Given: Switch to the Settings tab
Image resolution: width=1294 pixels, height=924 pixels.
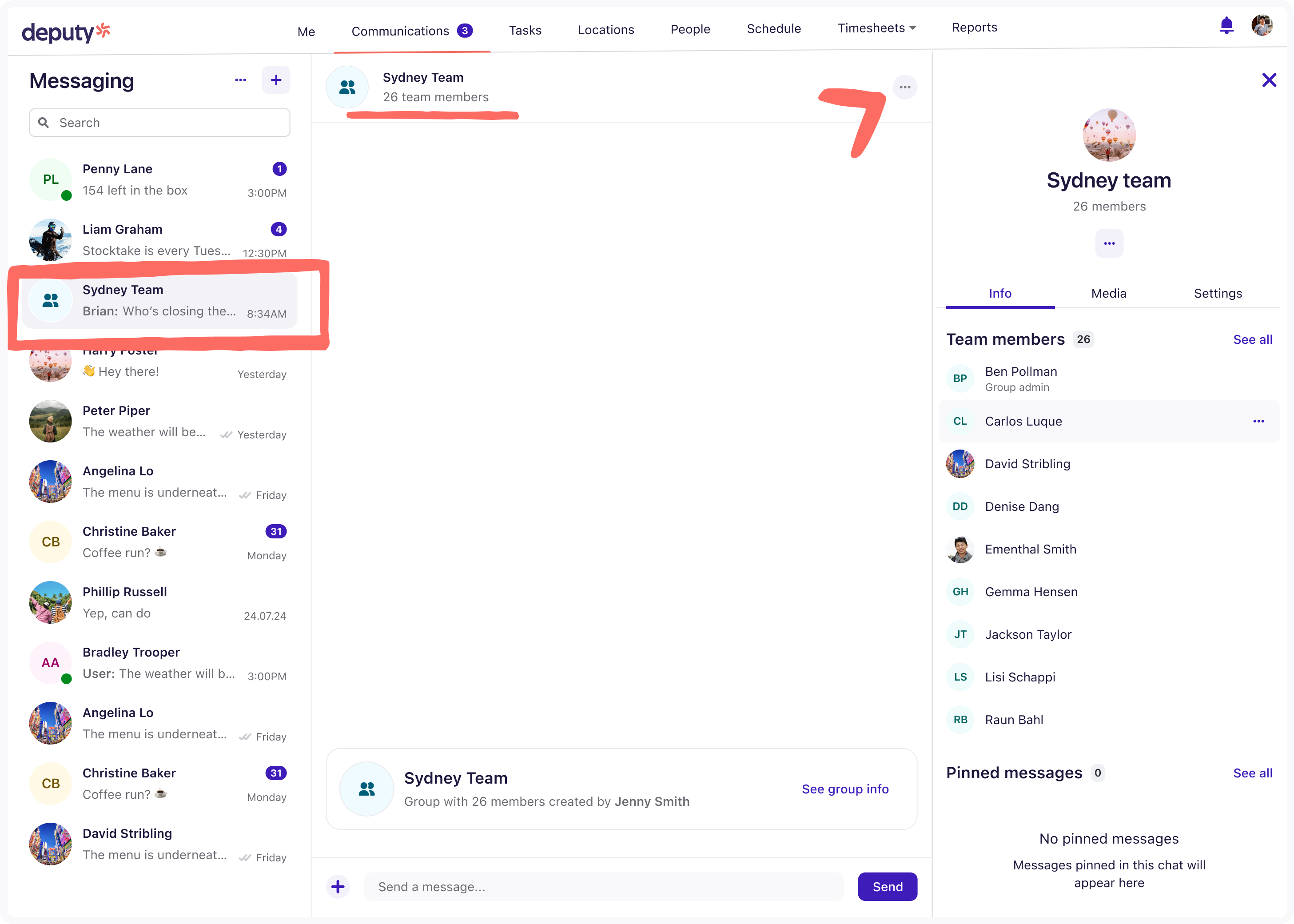Looking at the screenshot, I should pos(1218,293).
